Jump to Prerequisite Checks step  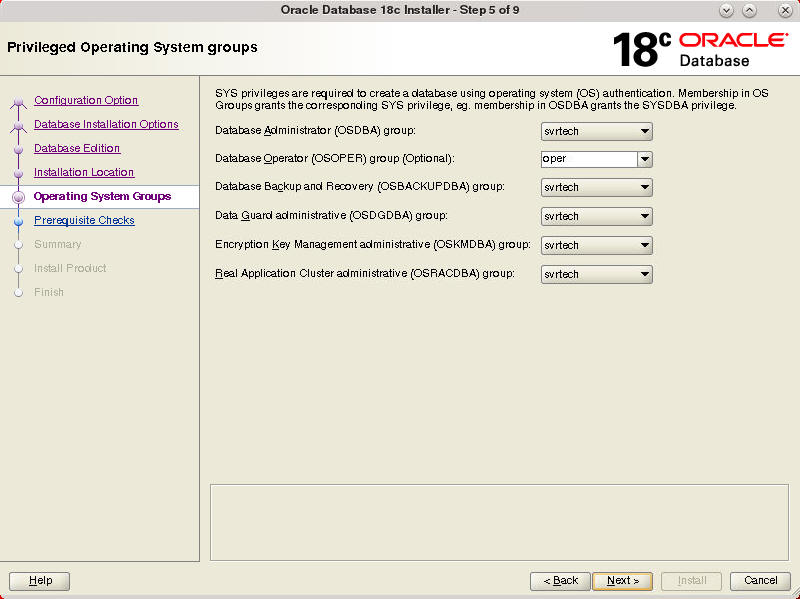pyautogui.click(x=84, y=220)
